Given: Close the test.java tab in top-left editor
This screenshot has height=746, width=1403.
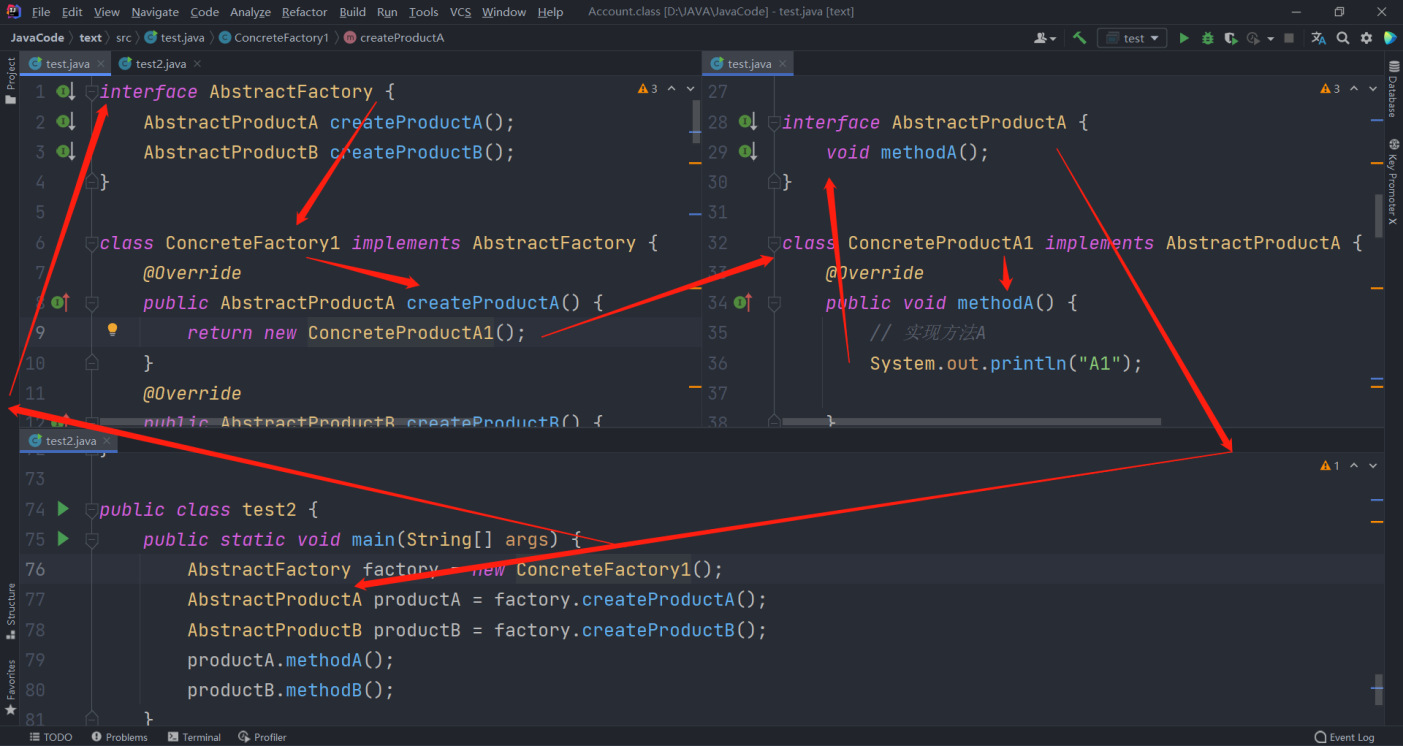Looking at the screenshot, I should (x=101, y=64).
